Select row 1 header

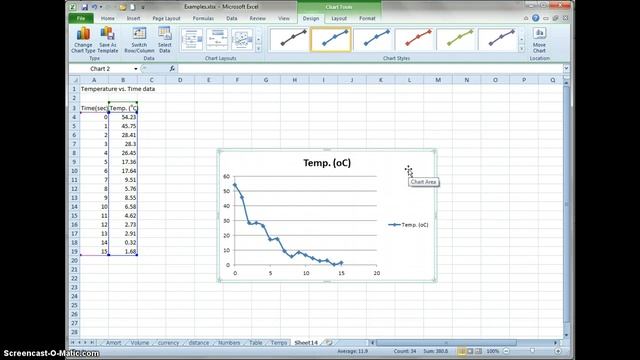(74, 89)
